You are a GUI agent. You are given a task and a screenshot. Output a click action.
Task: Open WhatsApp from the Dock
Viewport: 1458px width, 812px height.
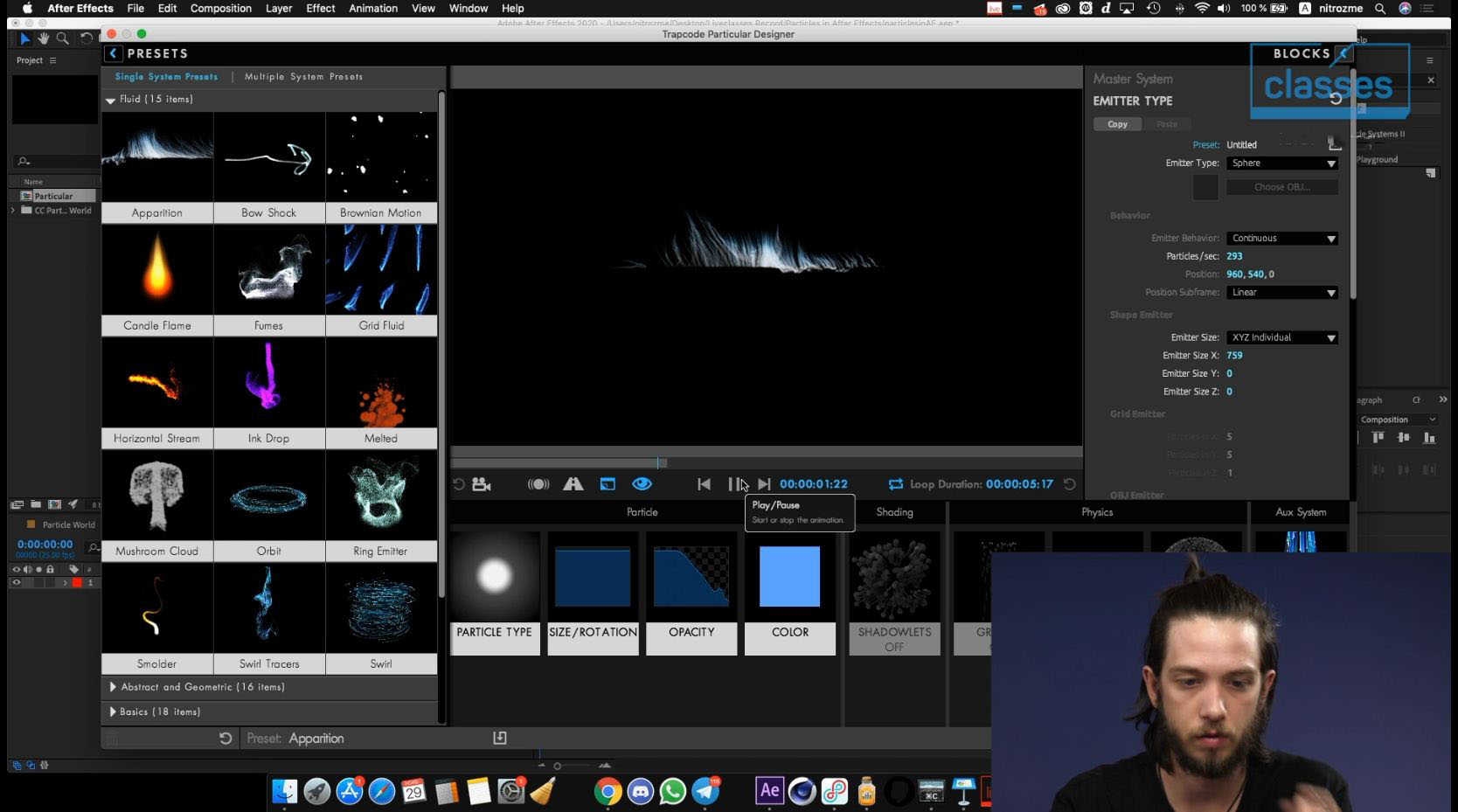pos(672,791)
